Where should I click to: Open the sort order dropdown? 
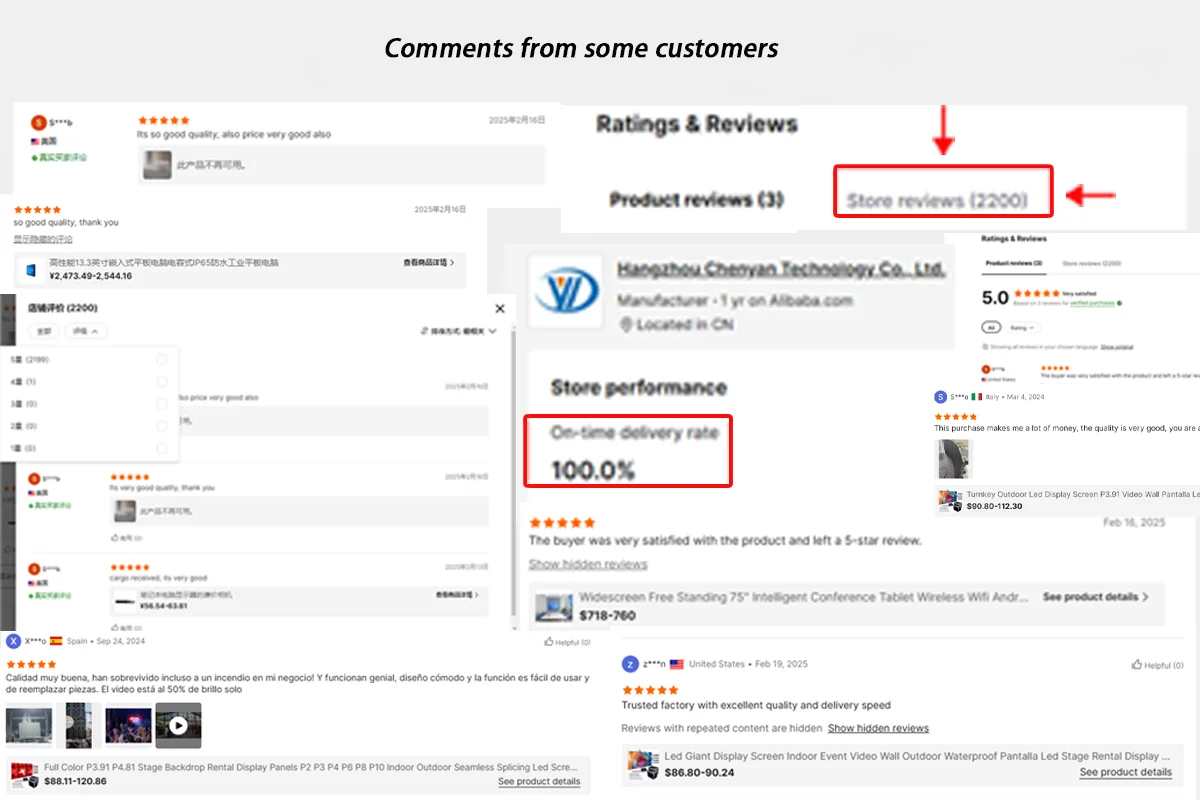[x=459, y=331]
